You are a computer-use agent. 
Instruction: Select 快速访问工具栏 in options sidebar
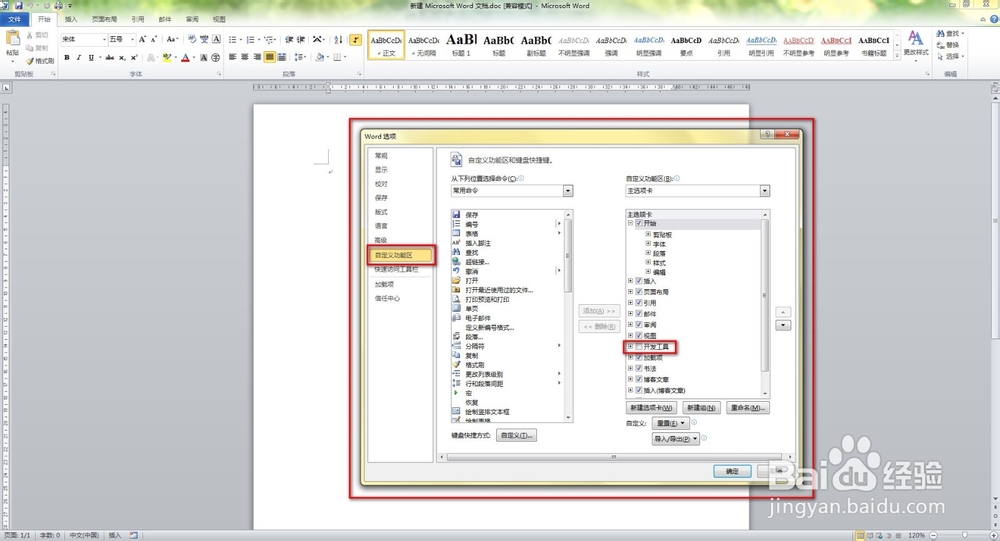click(x=397, y=269)
